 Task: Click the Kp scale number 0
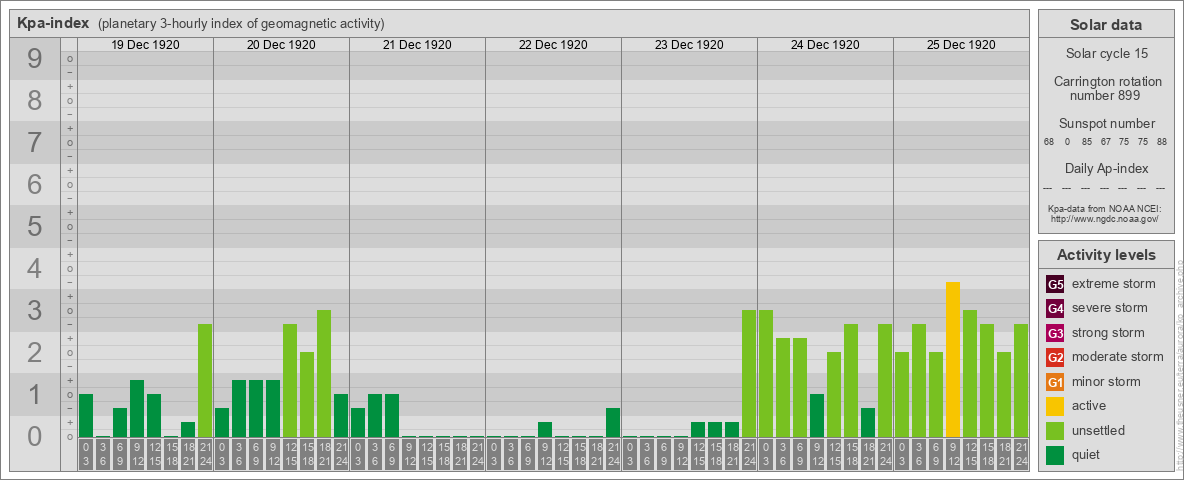tap(34, 436)
